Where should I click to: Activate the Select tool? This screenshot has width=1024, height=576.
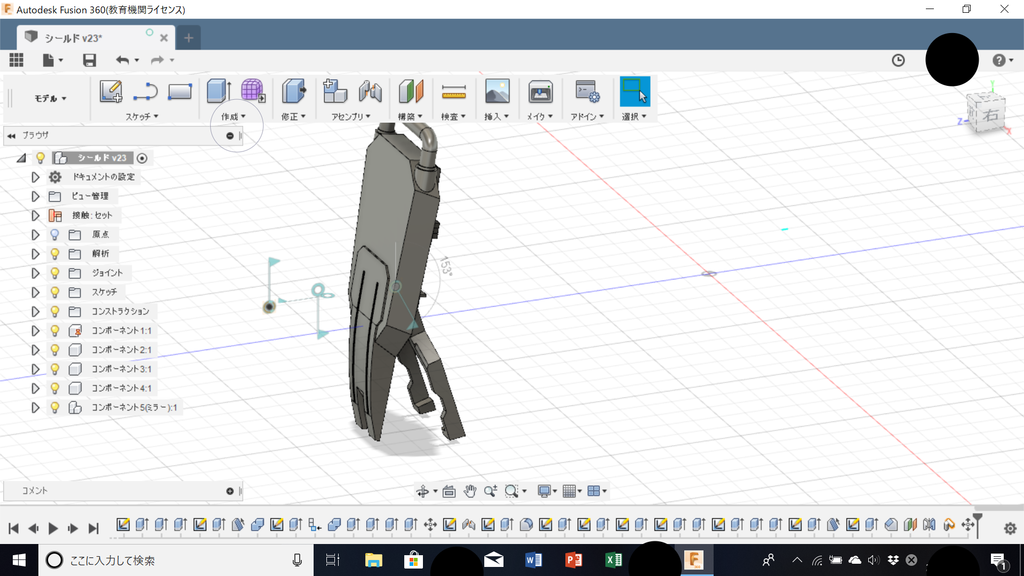click(x=634, y=91)
